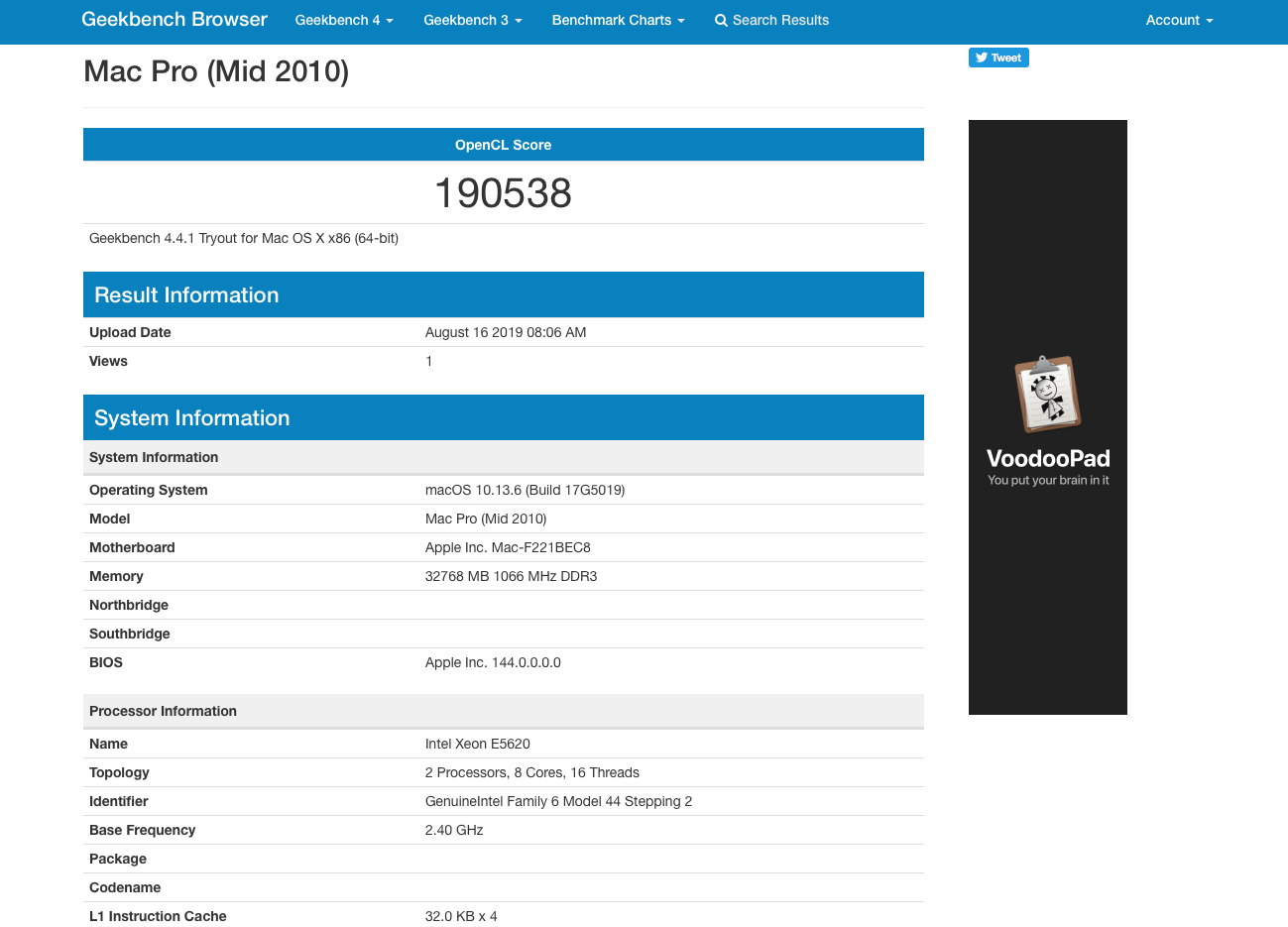Click the upload date August 16 2019 value
1288x927 pixels.
[506, 332]
